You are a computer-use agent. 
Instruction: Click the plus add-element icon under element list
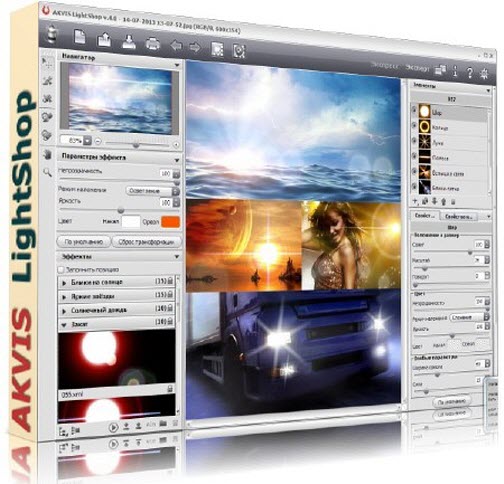pyautogui.click(x=415, y=201)
